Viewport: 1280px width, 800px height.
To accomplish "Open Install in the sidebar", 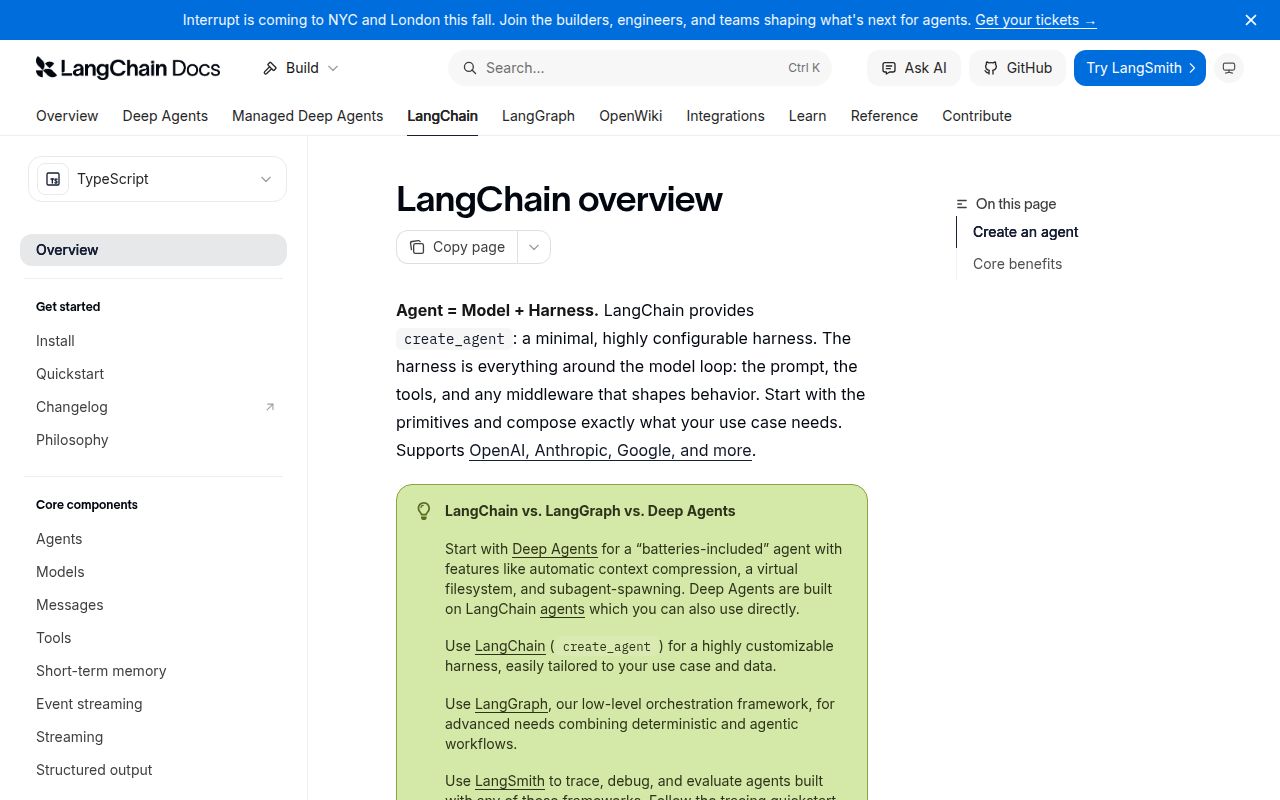I will tap(153, 341).
